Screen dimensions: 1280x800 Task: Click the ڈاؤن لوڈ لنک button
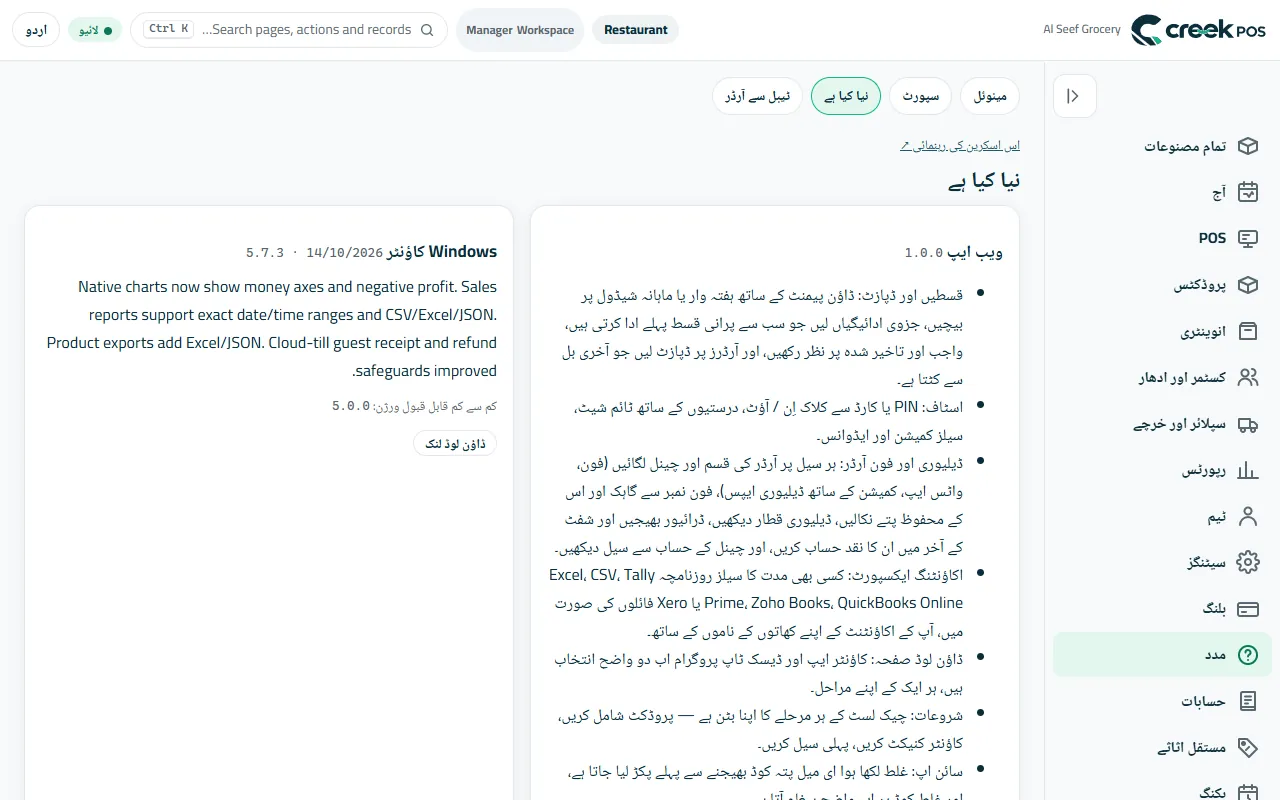point(455,444)
